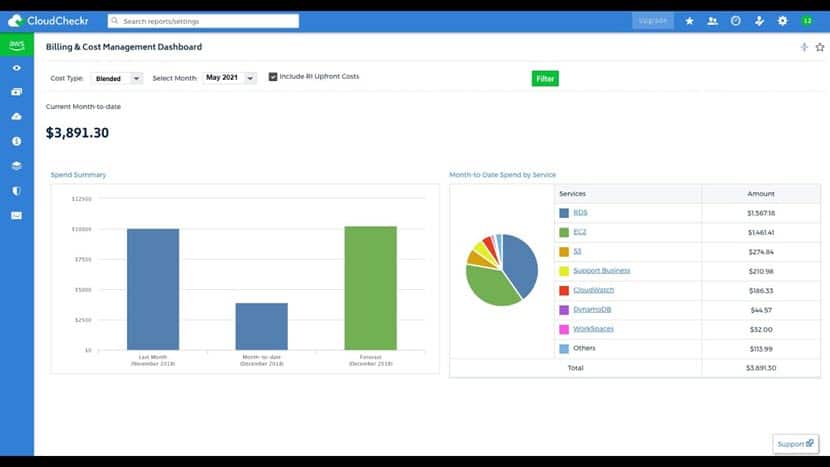Screen dimensions: 830x467
Task: Click the green Filter button
Action: pyautogui.click(x=545, y=79)
